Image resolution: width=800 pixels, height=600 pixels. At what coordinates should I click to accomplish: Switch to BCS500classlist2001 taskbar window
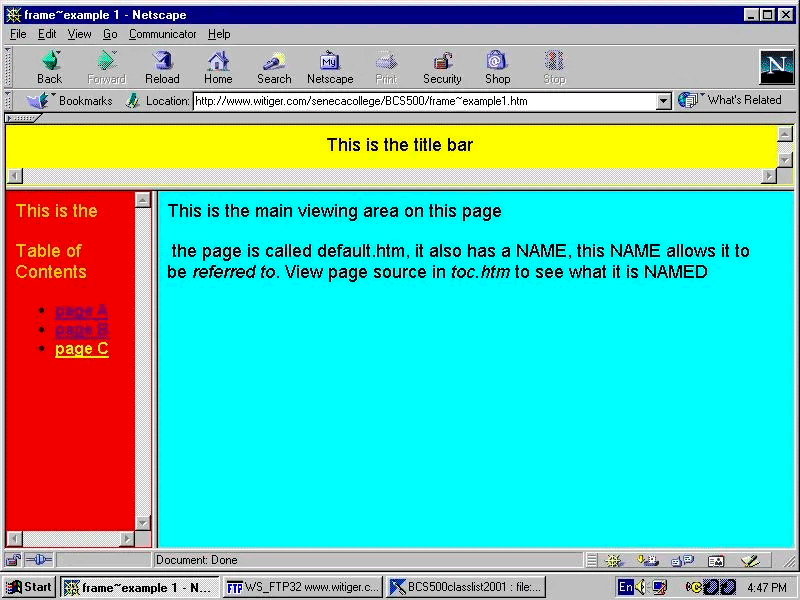[x=466, y=587]
